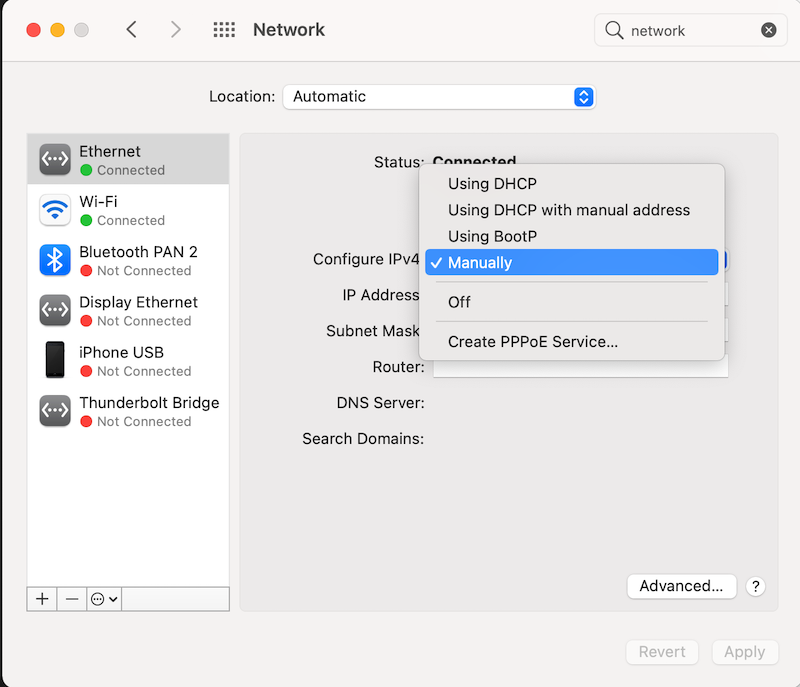
Task: Click the red iPhone USB status dot
Action: click(86, 371)
